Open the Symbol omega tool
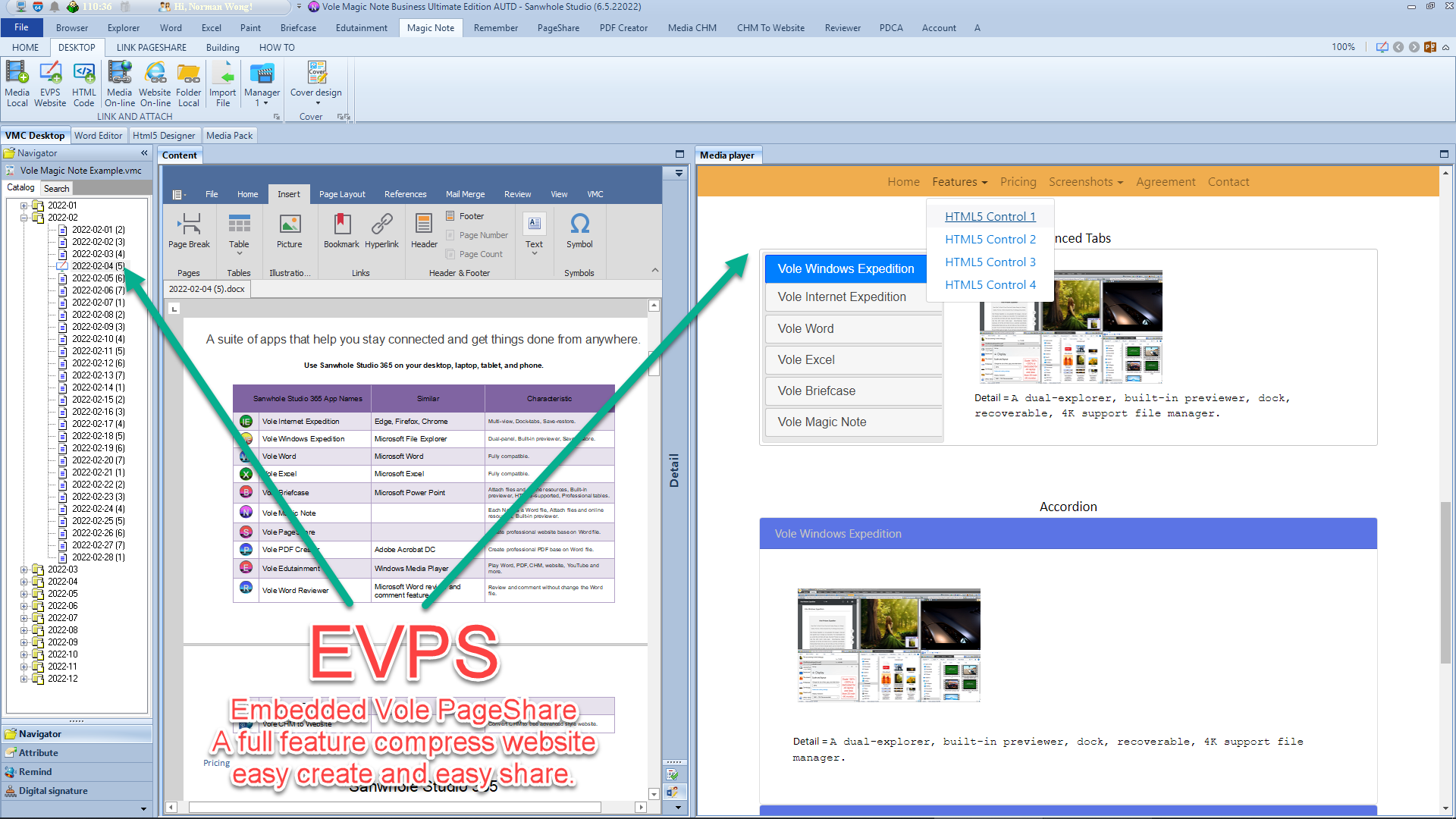The image size is (1456, 819). [579, 231]
